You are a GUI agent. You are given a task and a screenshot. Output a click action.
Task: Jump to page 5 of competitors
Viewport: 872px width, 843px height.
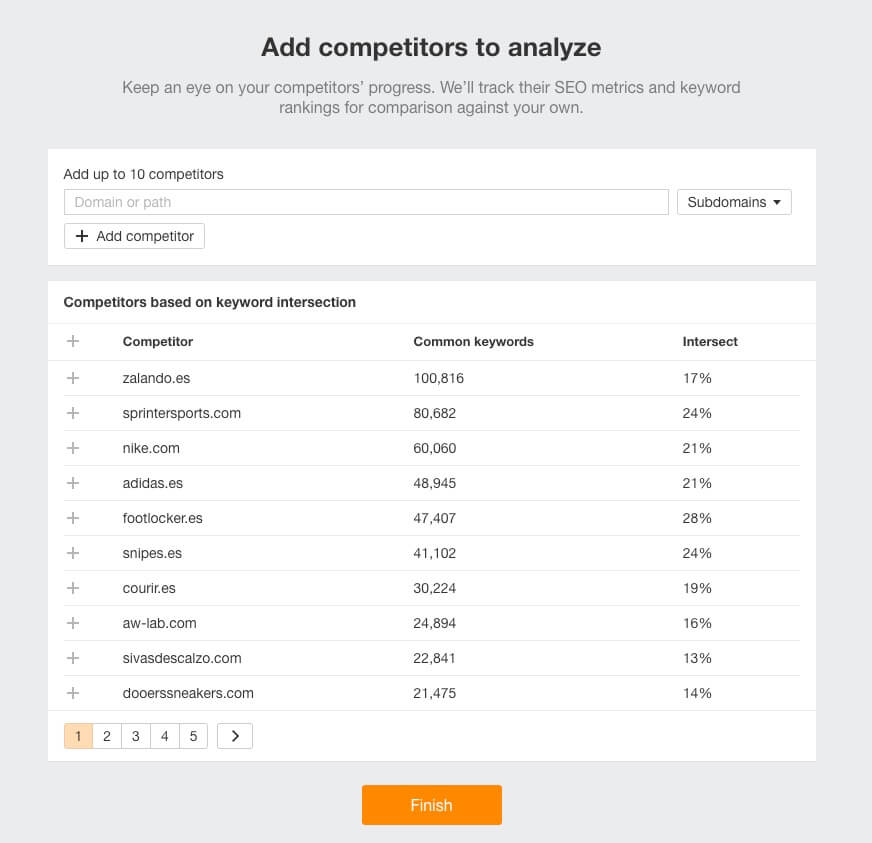(193, 736)
